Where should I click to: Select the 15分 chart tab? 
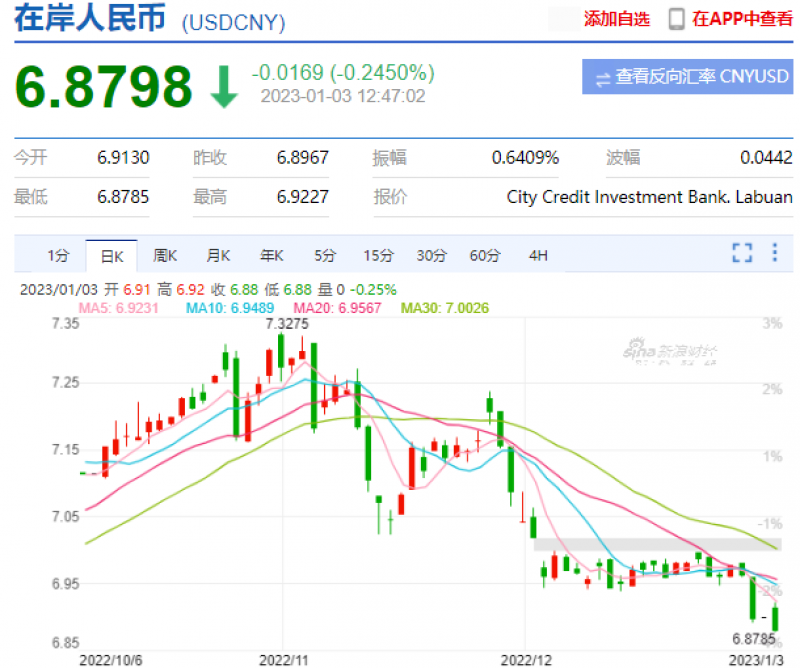point(378,255)
